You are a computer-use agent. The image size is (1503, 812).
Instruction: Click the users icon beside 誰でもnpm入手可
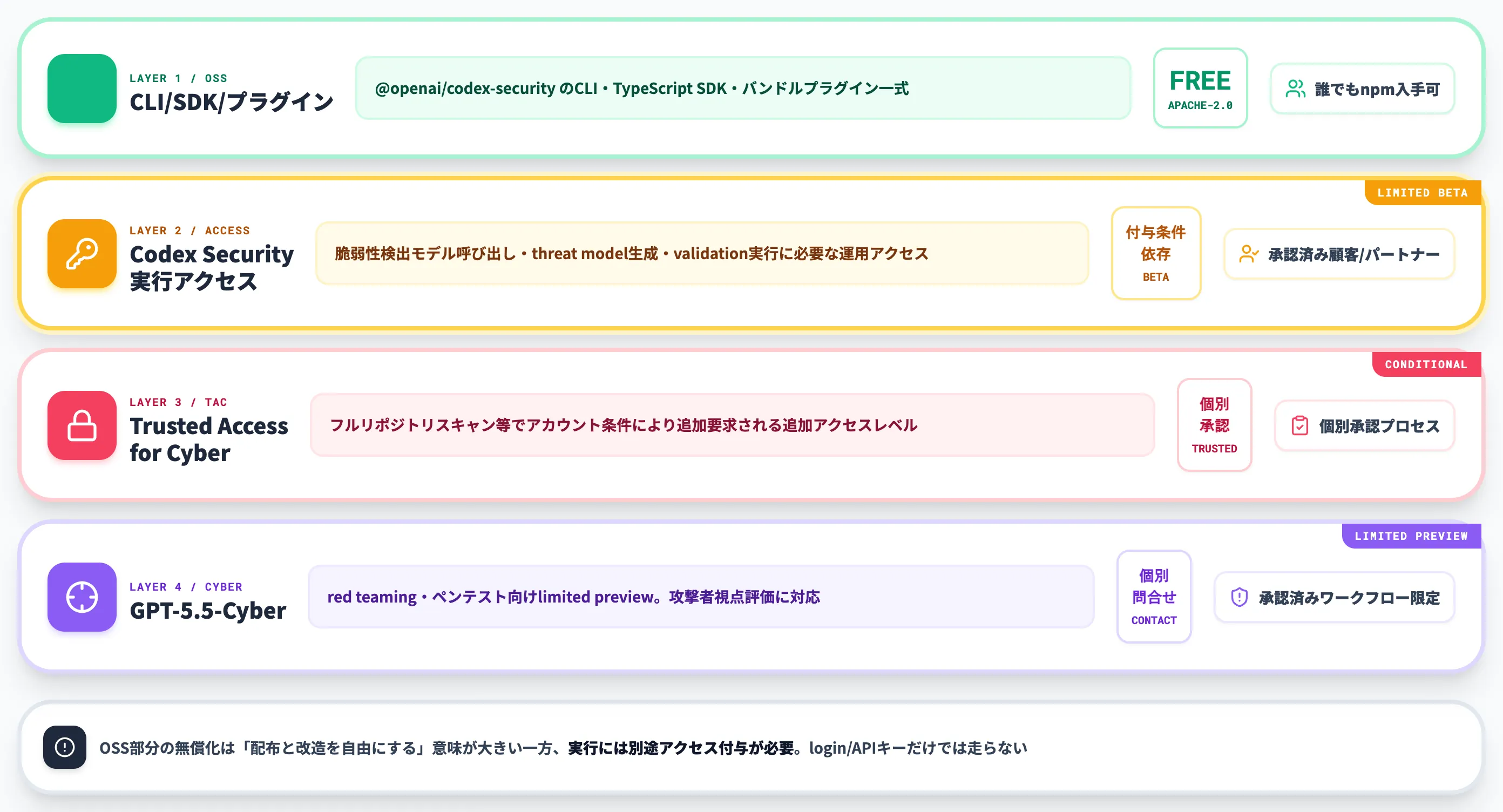click(1295, 89)
